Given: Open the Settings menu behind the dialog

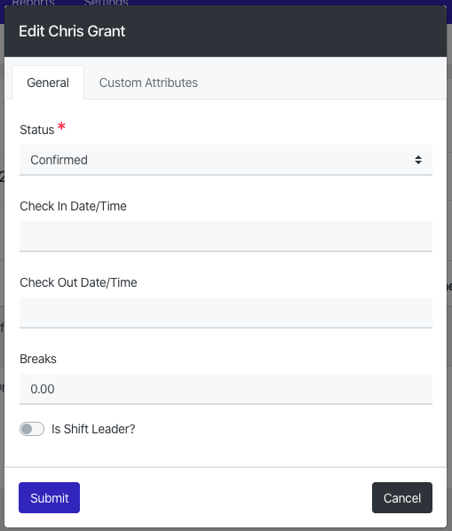Looking at the screenshot, I should (x=106, y=3).
